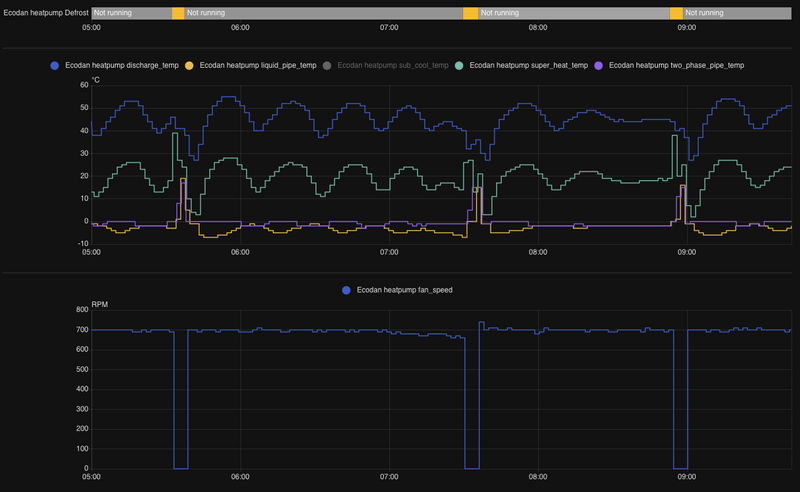
Task: Click the gray sub_cool_temp legend dot
Action: [327, 65]
